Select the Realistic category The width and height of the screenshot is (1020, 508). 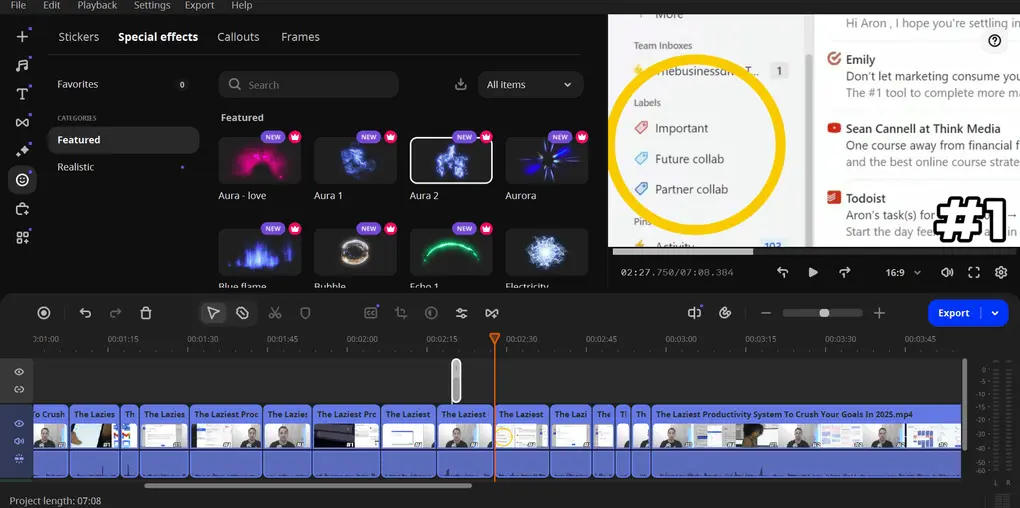pos(76,167)
